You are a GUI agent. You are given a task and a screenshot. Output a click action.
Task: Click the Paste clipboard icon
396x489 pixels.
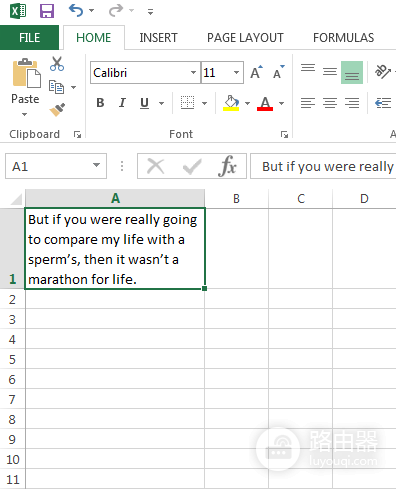point(26,73)
